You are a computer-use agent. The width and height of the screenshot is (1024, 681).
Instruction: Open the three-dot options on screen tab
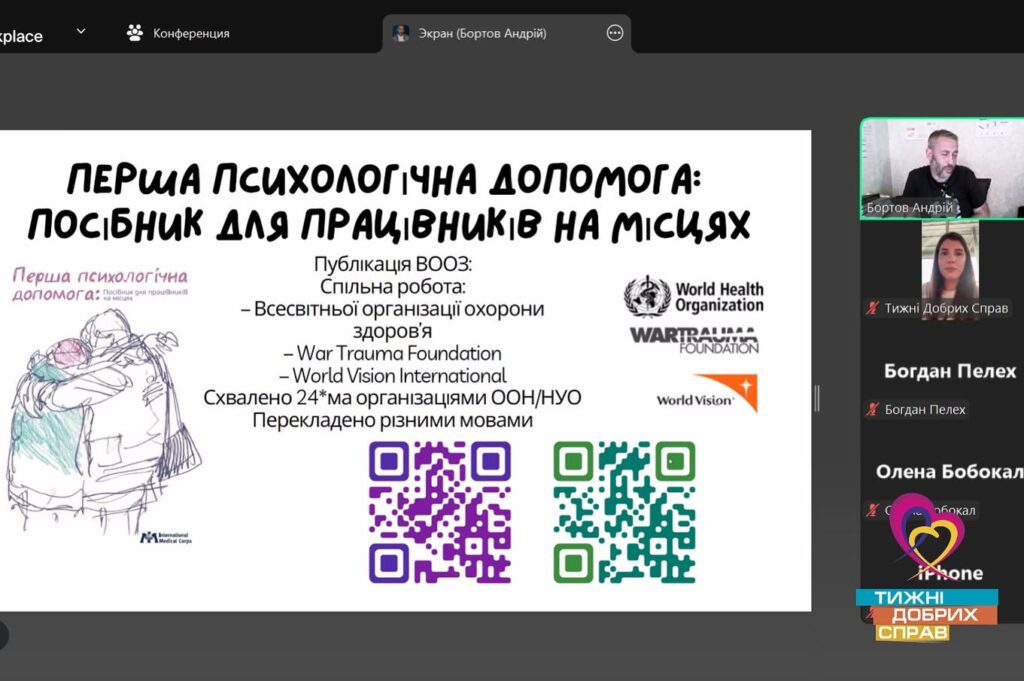[615, 33]
